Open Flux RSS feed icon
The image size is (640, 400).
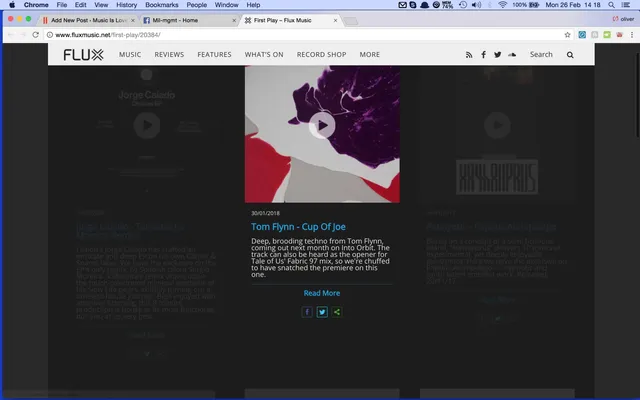[469, 55]
